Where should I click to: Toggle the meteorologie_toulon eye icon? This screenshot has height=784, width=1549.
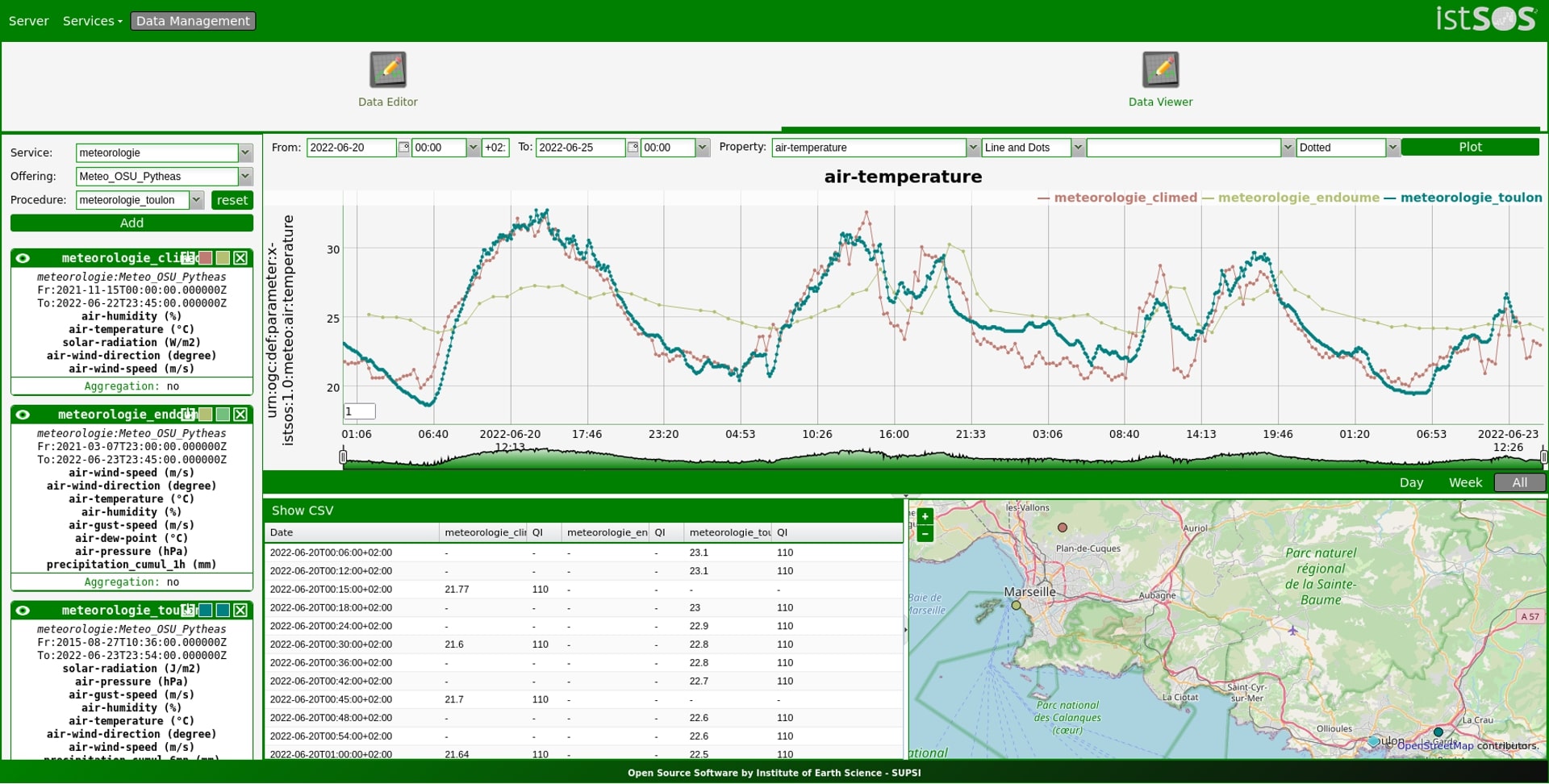(23, 611)
